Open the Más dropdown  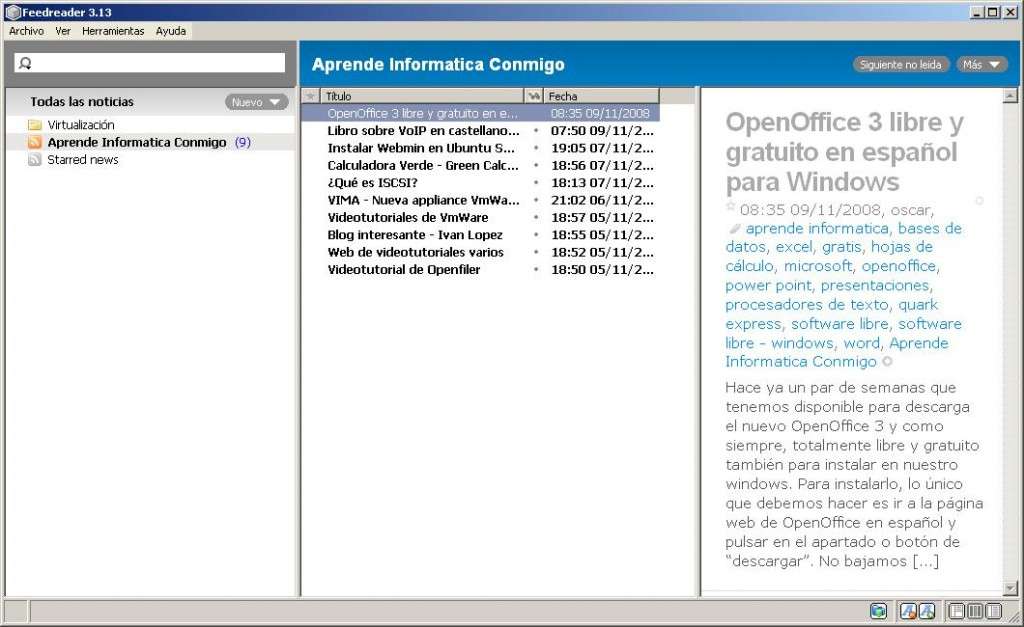[x=979, y=63]
